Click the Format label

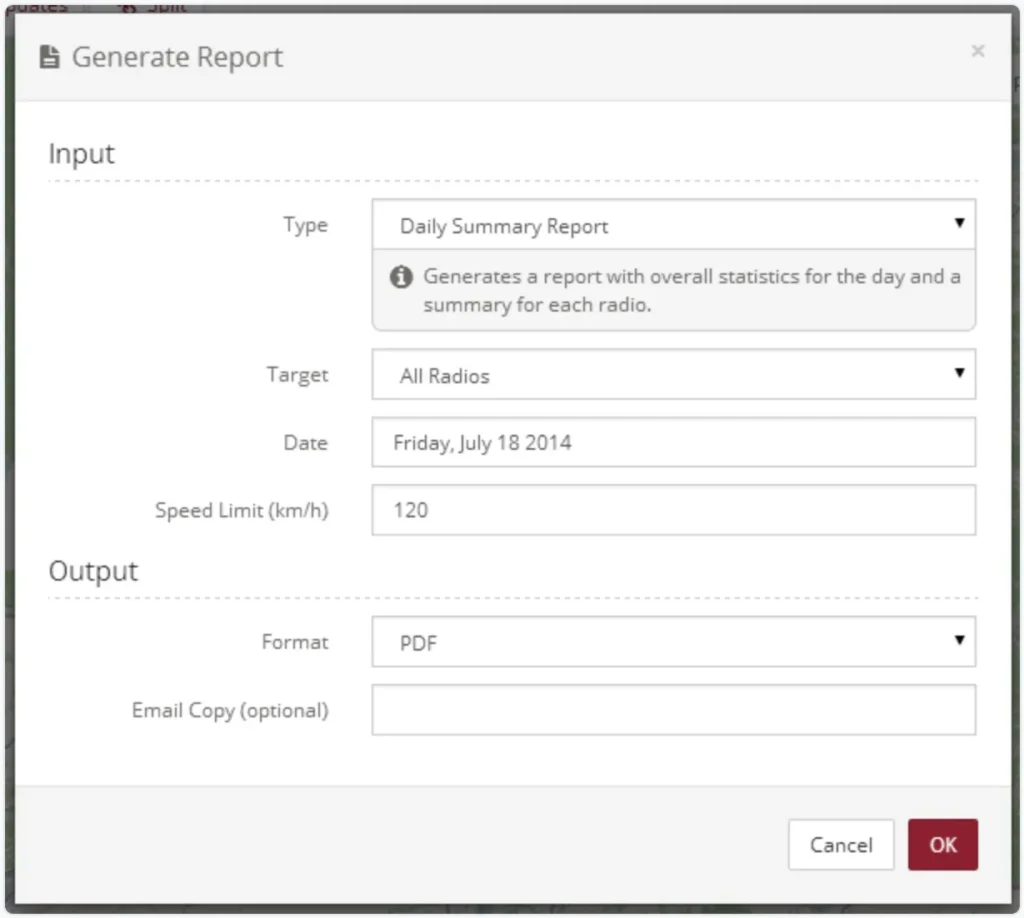click(x=295, y=642)
